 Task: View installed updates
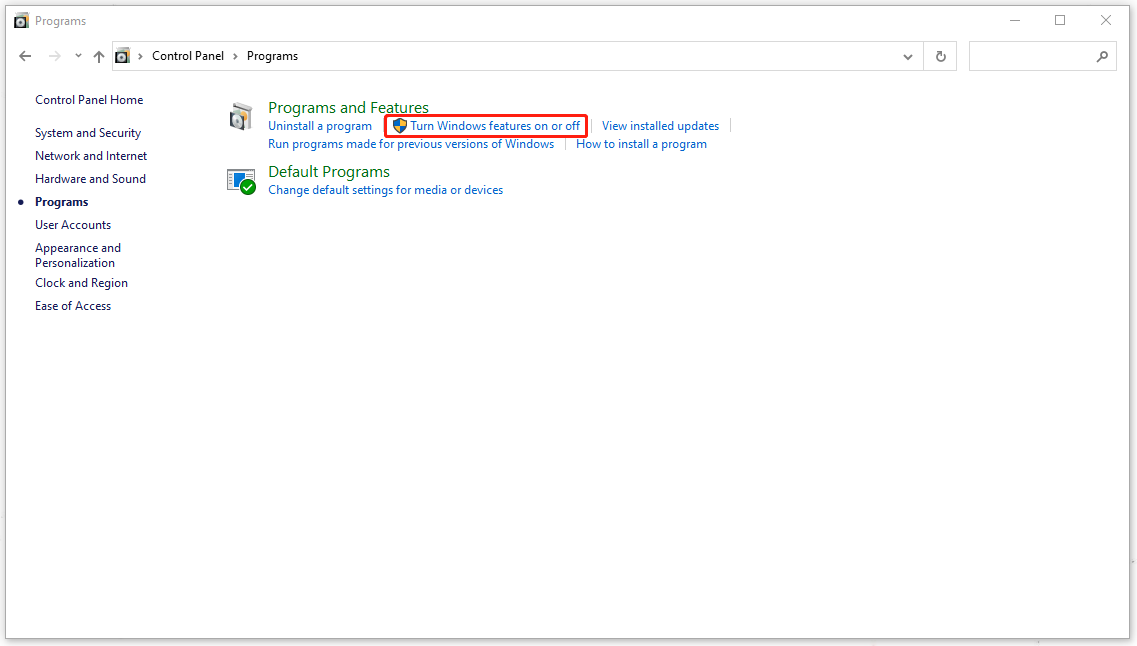point(660,125)
